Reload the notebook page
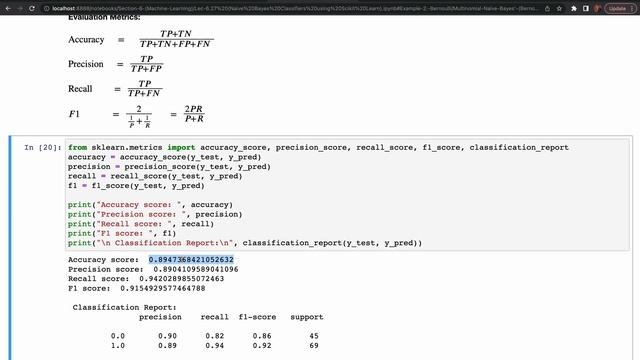This screenshot has width=640, height=360. (x=32, y=8)
